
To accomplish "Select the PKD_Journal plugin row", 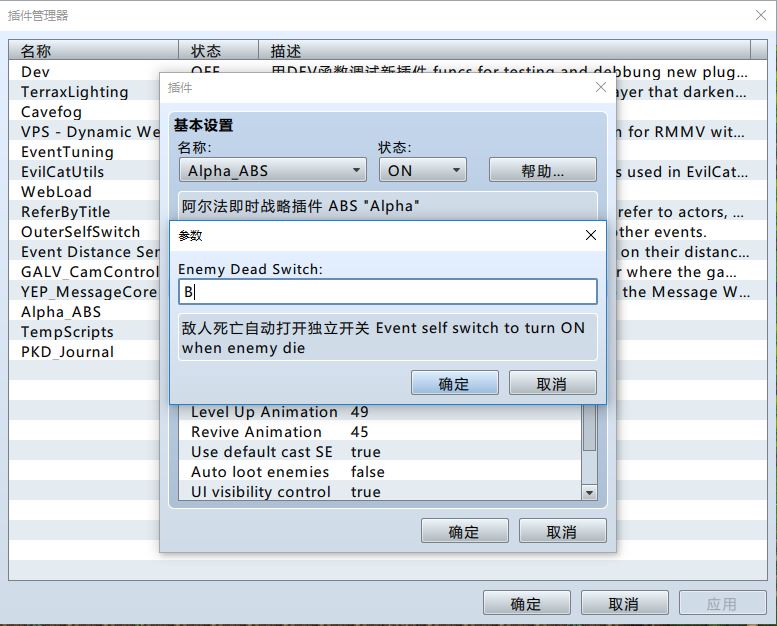I will coord(84,351).
